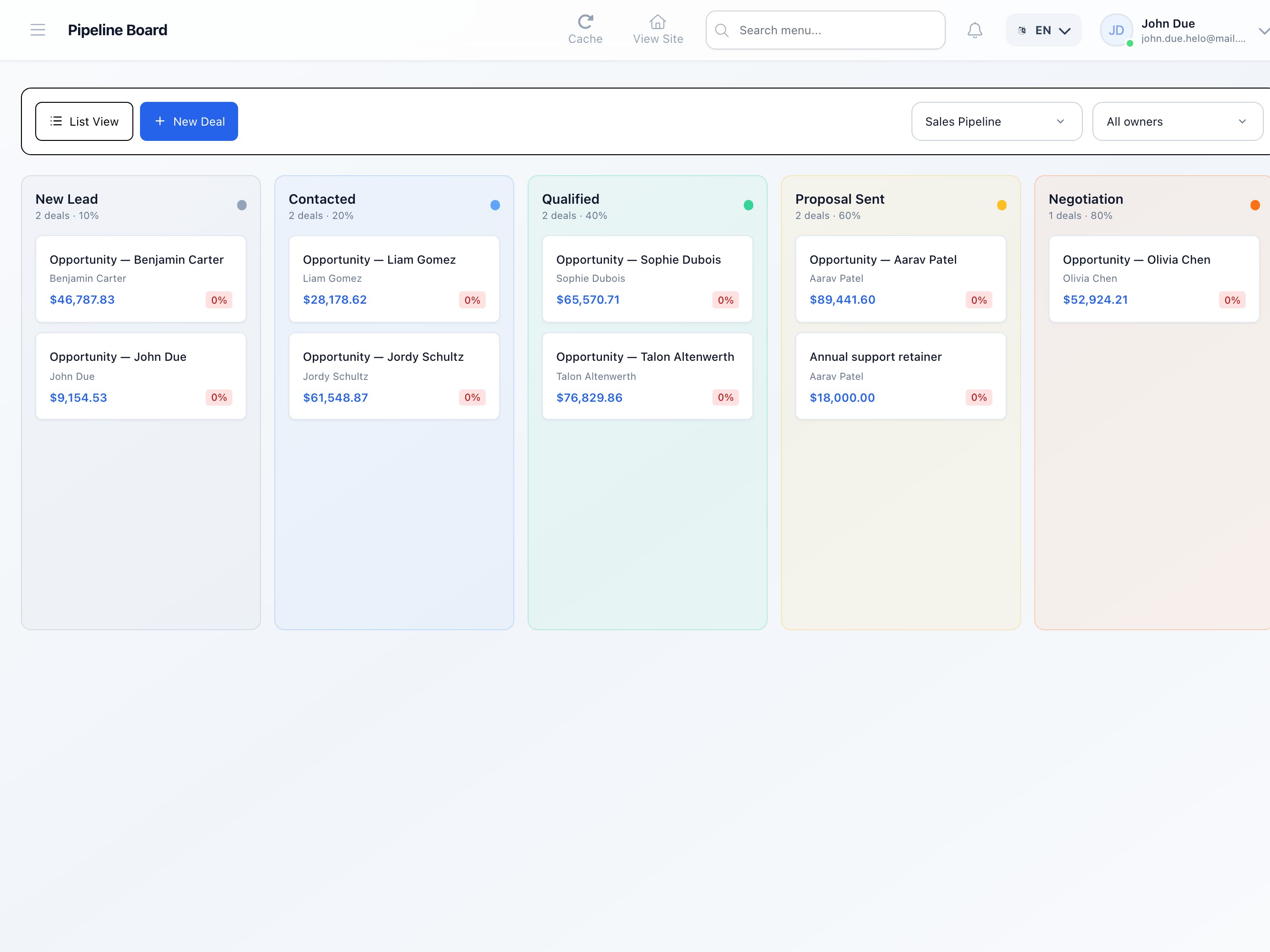Viewport: 1270px width, 952px height.
Task: Open the Opportunity — Olivia Chen deal
Action: pos(1154,279)
